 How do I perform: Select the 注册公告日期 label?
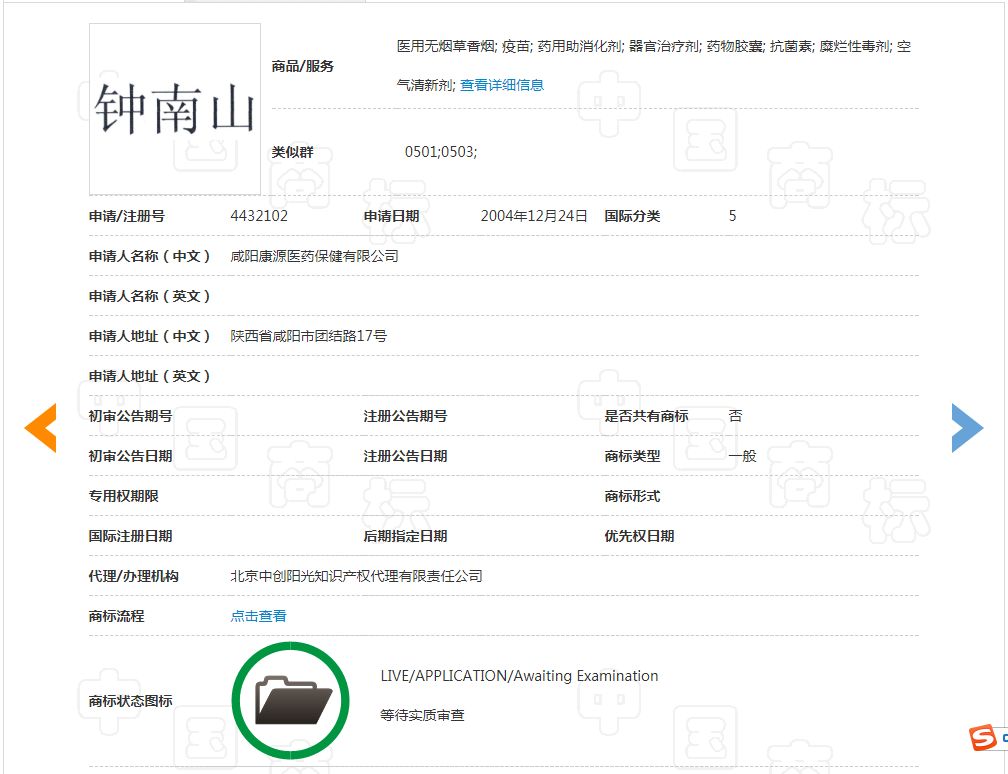pyautogui.click(x=406, y=456)
